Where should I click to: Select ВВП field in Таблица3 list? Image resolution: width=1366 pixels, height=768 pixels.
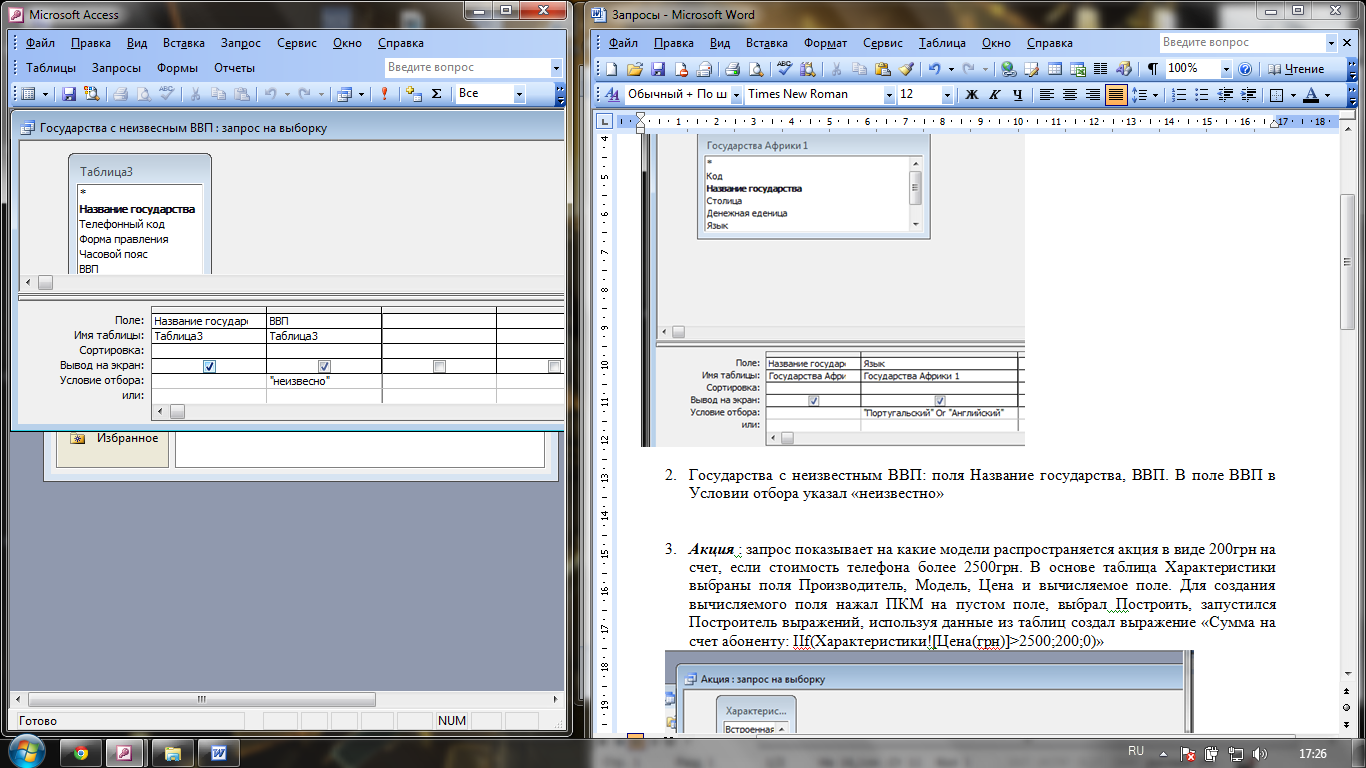click(89, 268)
